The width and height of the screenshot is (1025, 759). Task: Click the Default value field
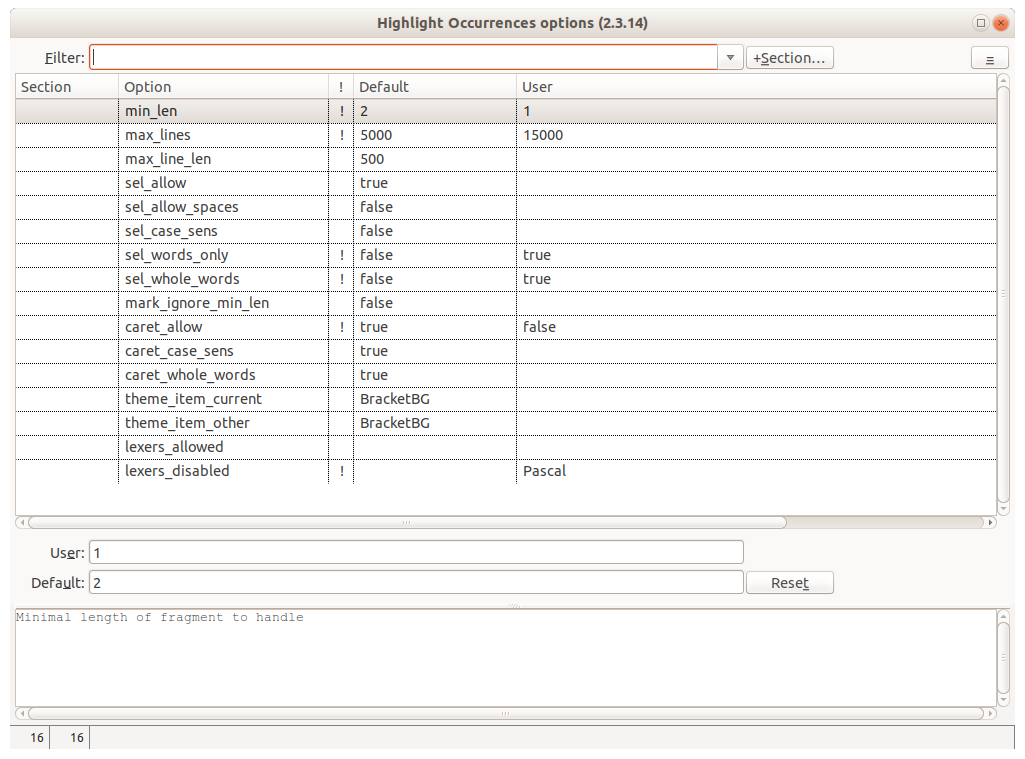point(416,582)
